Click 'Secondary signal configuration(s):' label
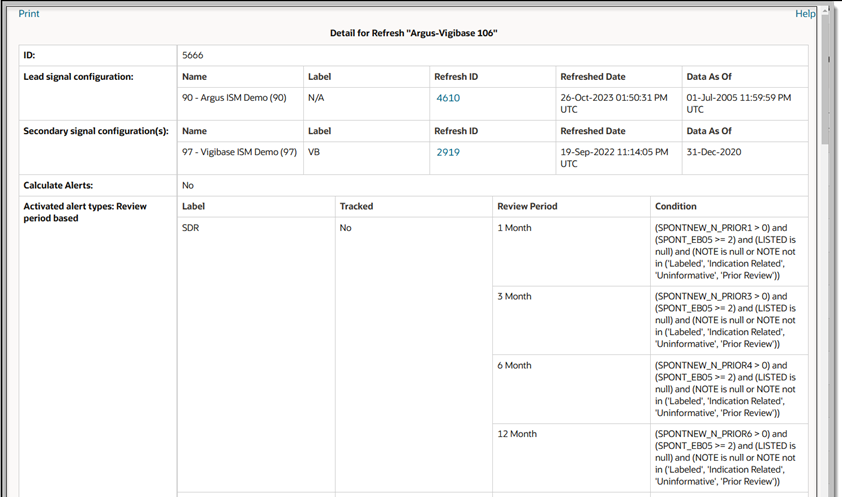 [96, 131]
